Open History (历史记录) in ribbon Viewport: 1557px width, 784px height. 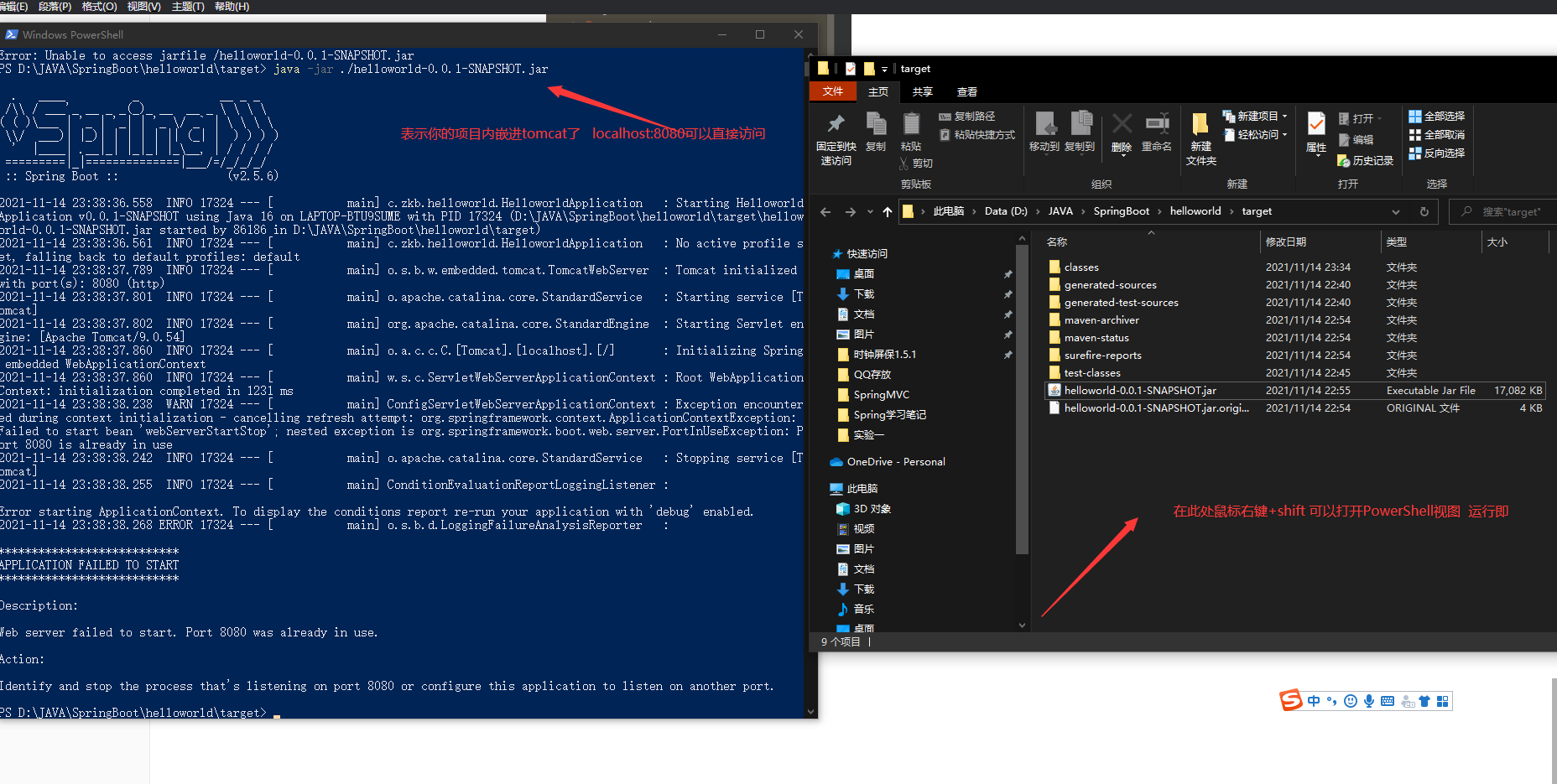[x=1365, y=160]
